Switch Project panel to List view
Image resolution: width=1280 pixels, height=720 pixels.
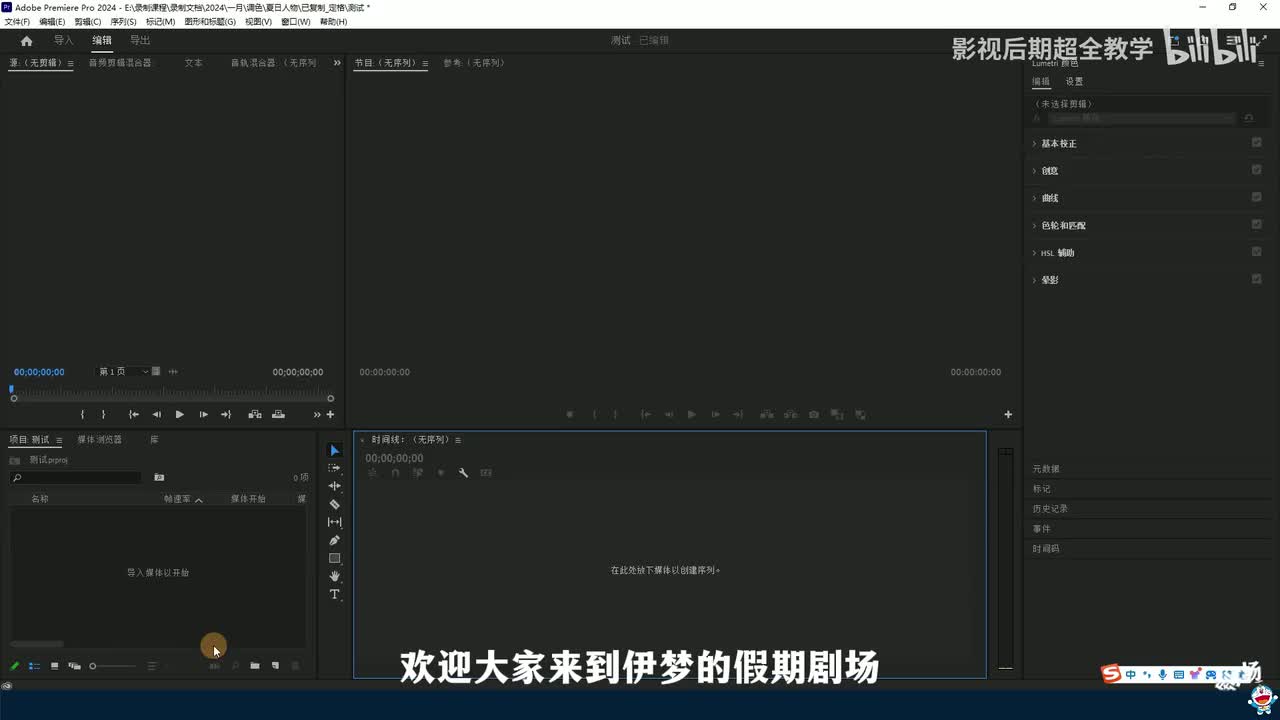click(x=34, y=666)
